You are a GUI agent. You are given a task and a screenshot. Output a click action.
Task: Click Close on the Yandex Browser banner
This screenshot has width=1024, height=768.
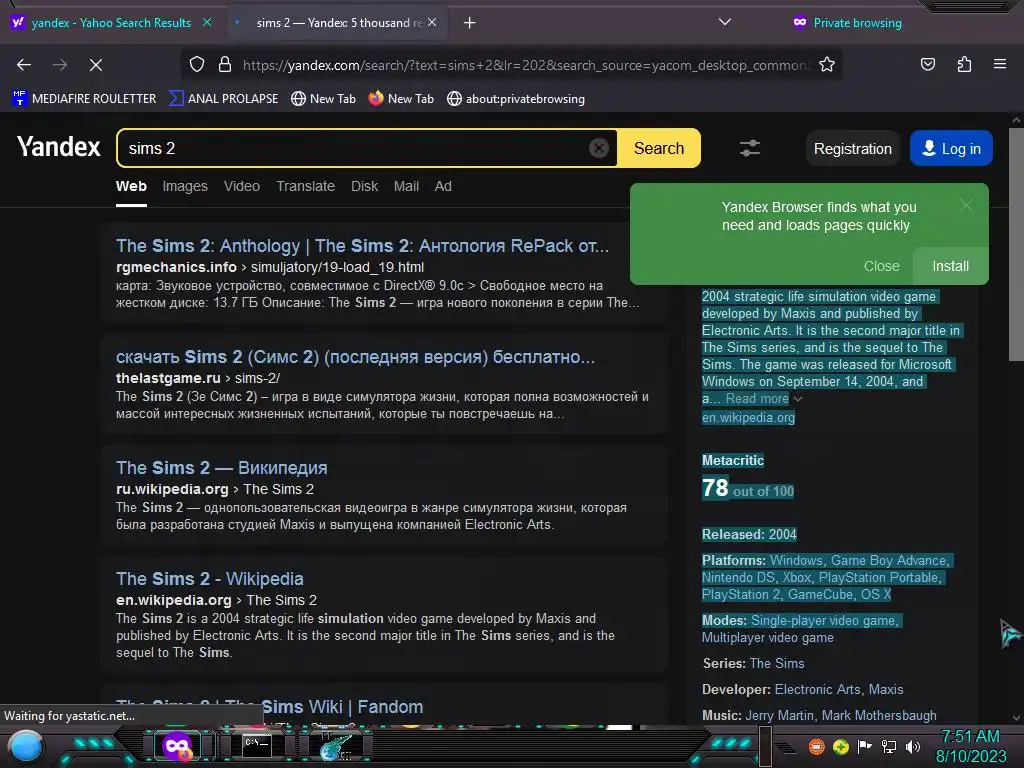pyautogui.click(x=882, y=266)
